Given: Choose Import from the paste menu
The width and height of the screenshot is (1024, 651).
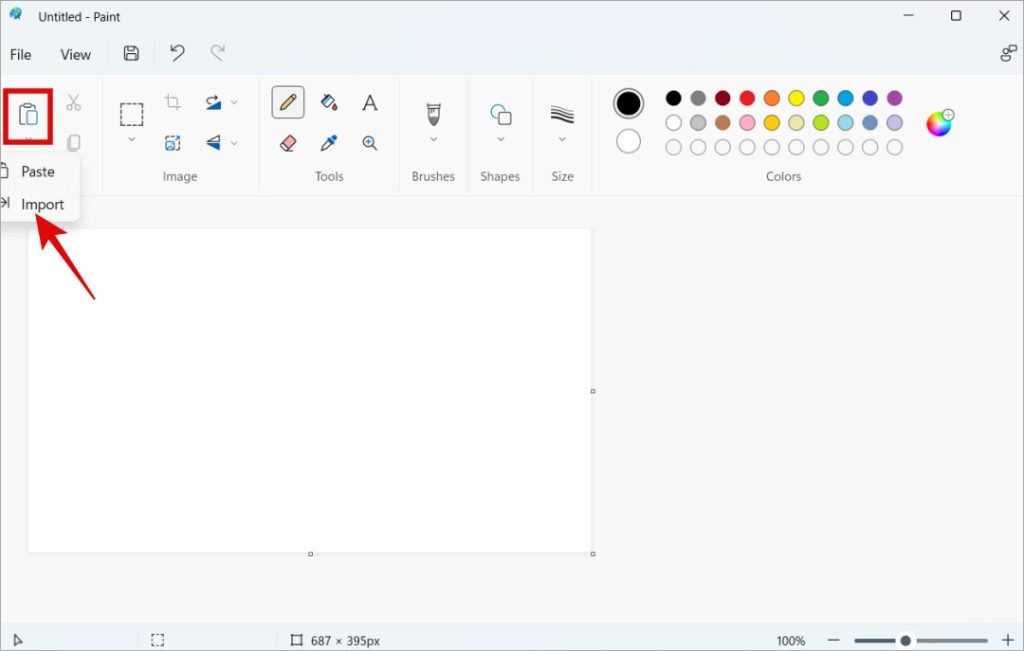Looking at the screenshot, I should click(x=42, y=204).
